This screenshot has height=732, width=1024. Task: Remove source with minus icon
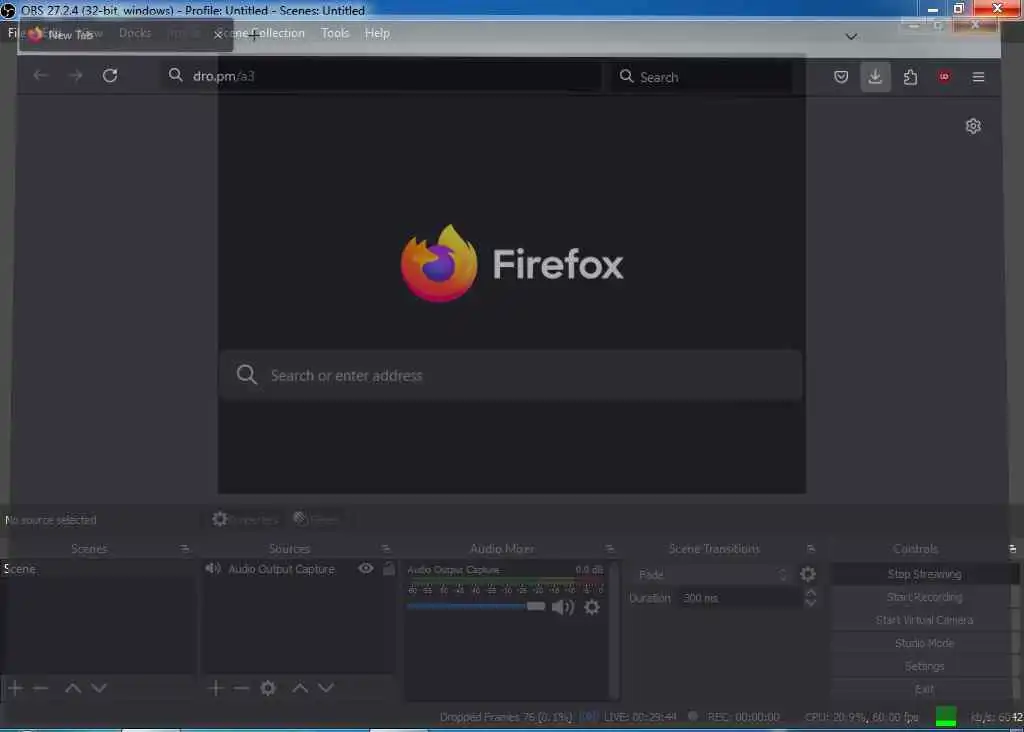tap(241, 688)
